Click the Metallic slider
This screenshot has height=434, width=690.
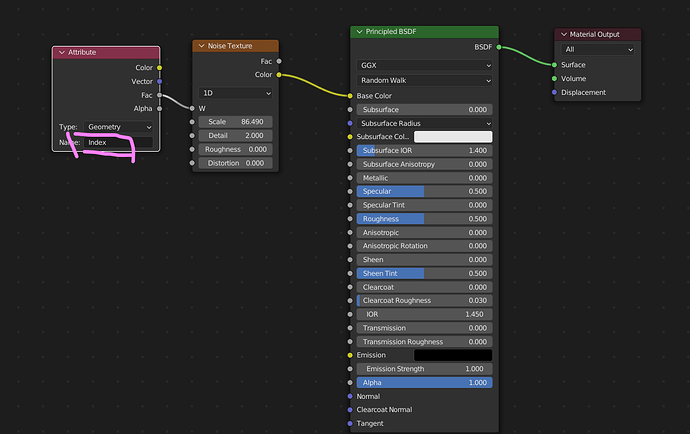[x=424, y=178]
